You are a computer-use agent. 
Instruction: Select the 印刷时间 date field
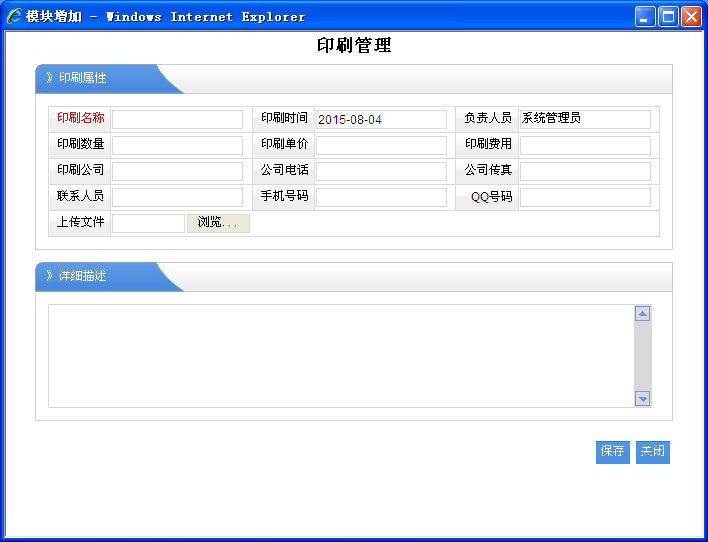click(381, 120)
